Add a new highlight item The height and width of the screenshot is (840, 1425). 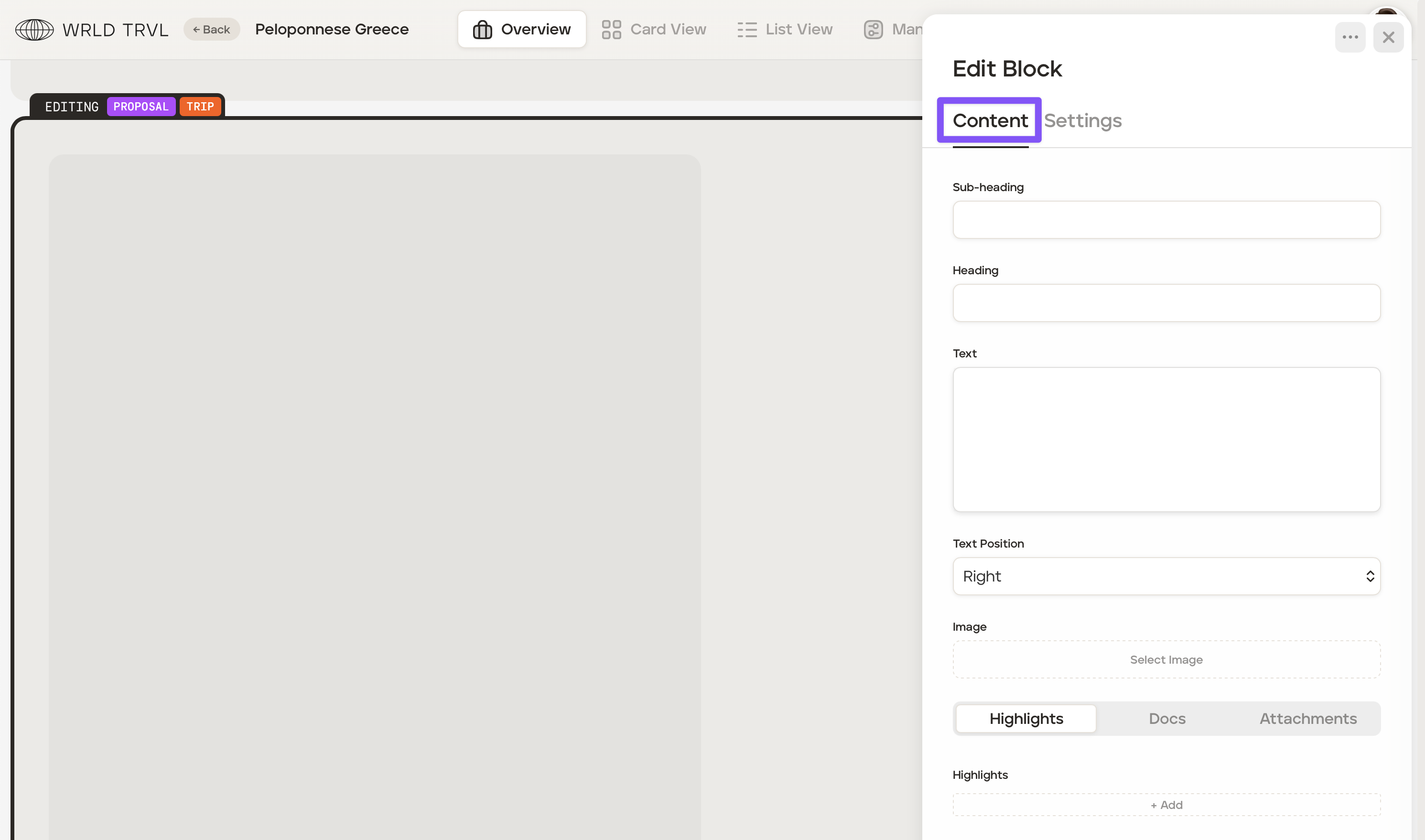click(x=1166, y=804)
